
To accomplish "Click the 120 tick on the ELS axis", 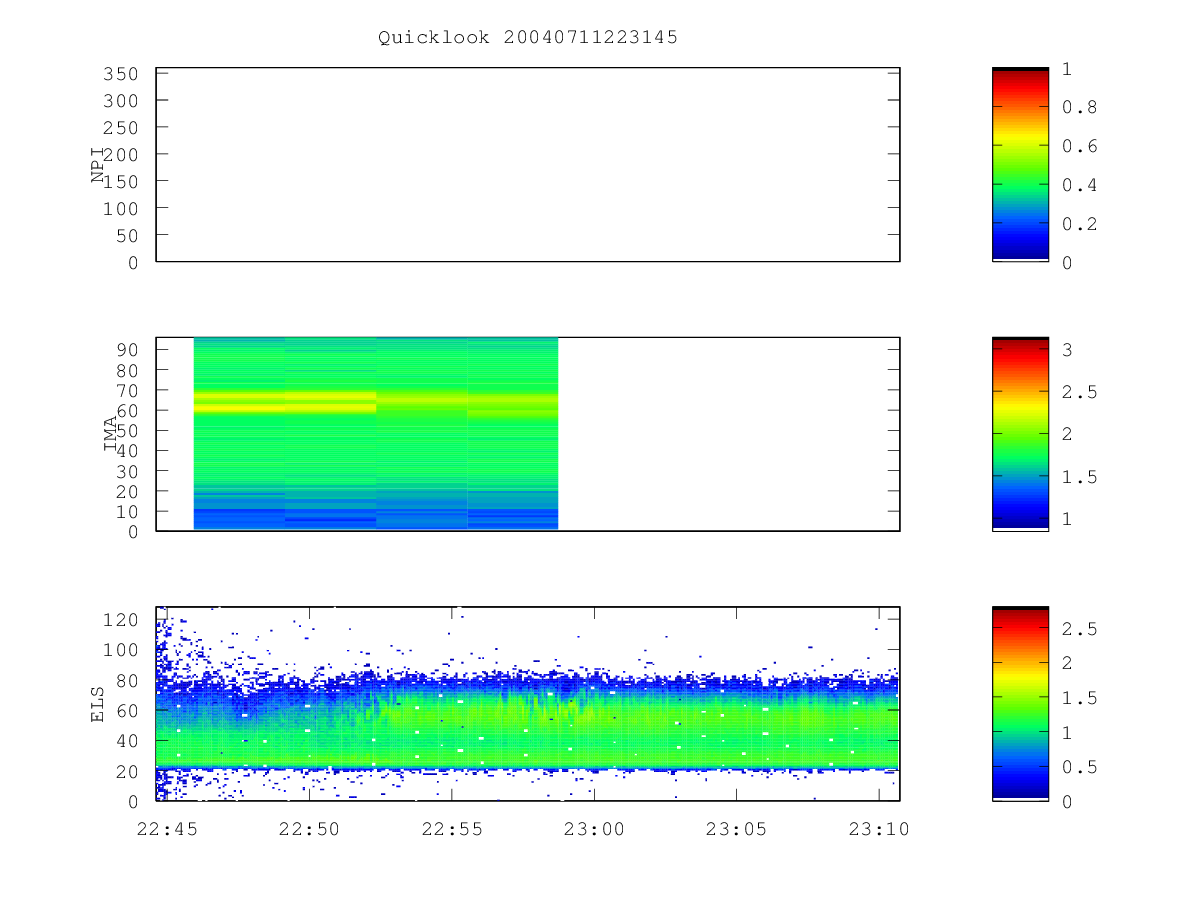I will pos(121,619).
